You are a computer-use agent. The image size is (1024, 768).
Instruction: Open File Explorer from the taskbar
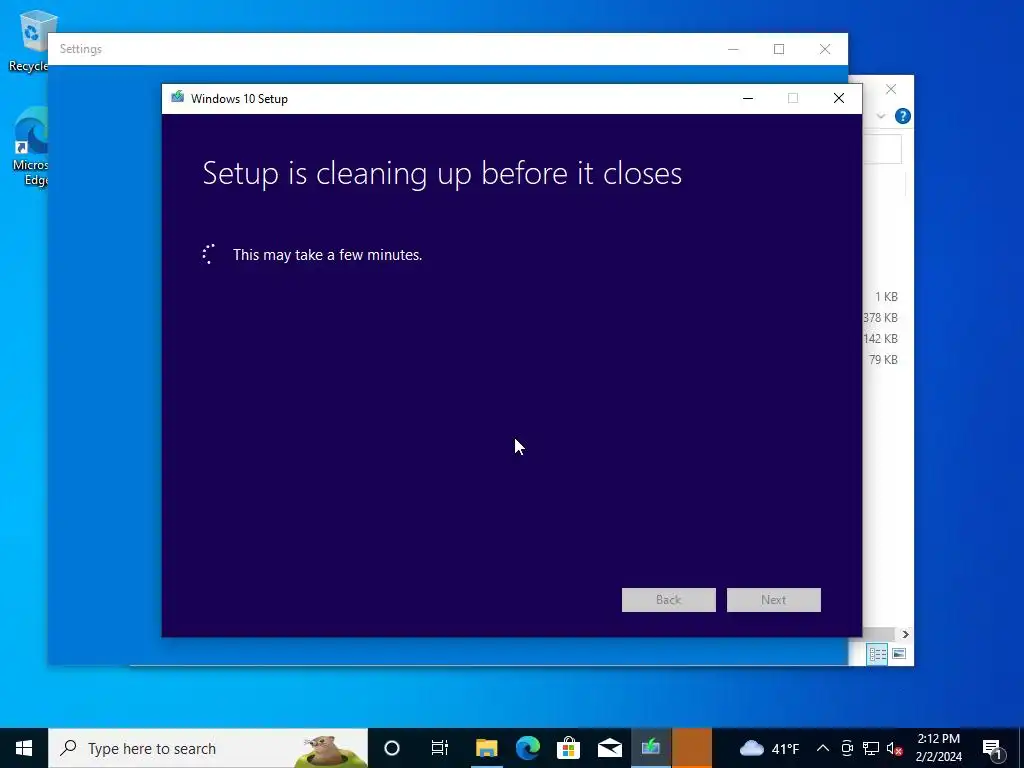pyautogui.click(x=487, y=748)
